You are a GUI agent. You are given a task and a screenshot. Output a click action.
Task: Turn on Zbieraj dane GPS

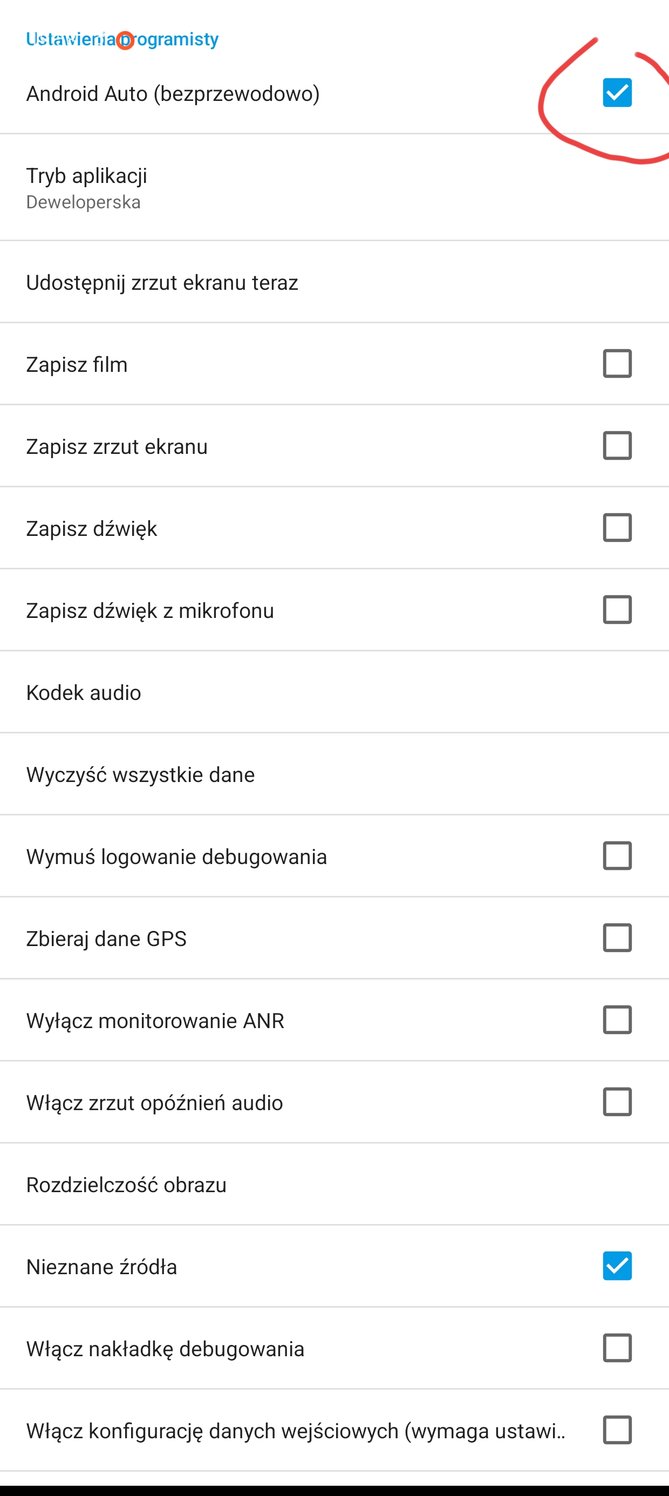coord(617,937)
